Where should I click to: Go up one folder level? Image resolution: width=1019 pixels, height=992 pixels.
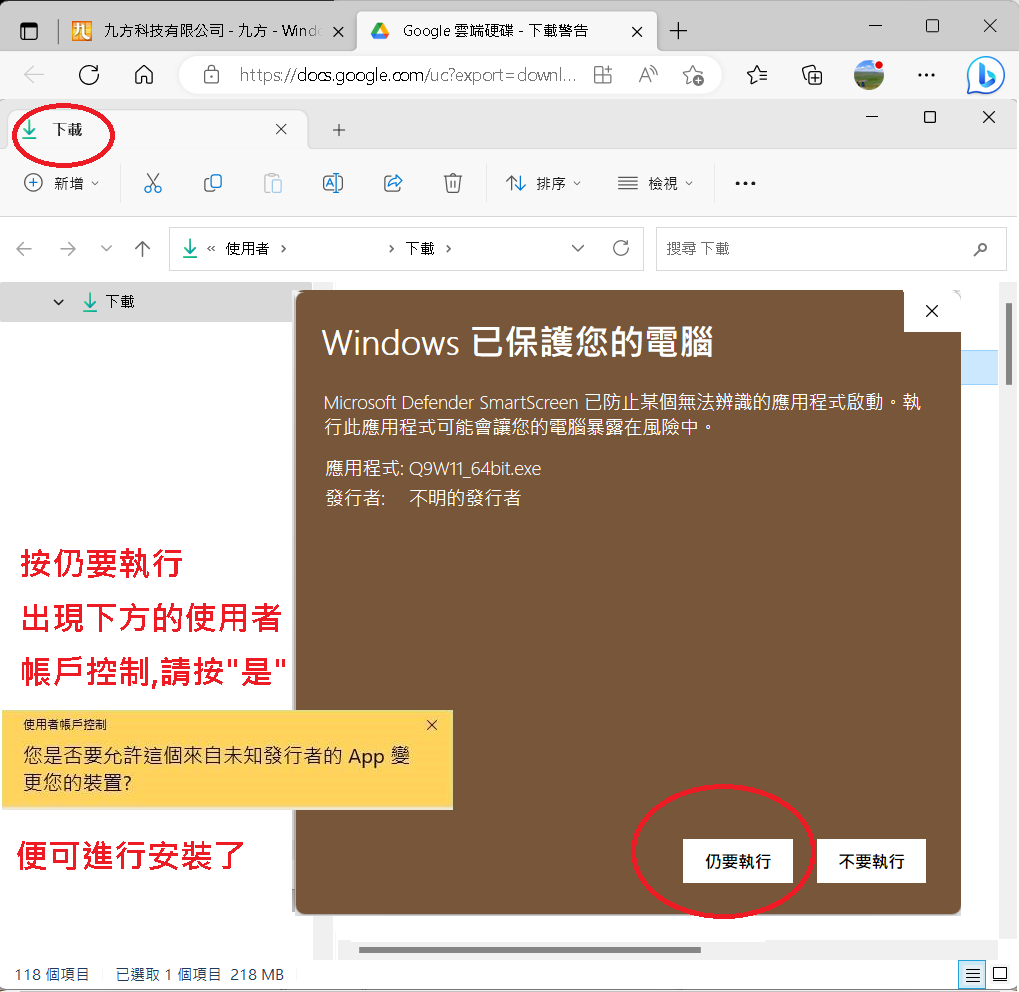tap(142, 248)
